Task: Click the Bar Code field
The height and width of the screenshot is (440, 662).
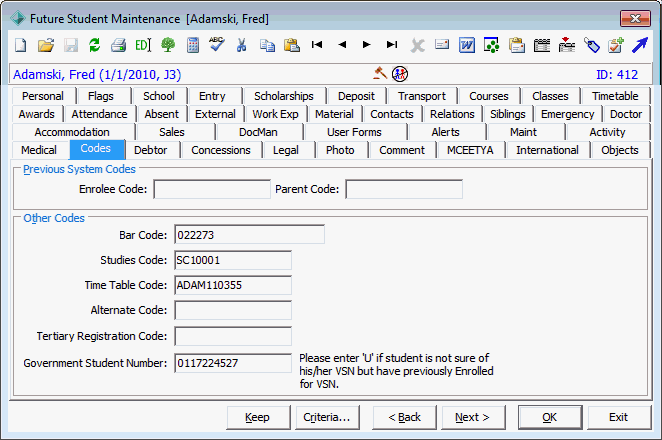Action: [250, 235]
